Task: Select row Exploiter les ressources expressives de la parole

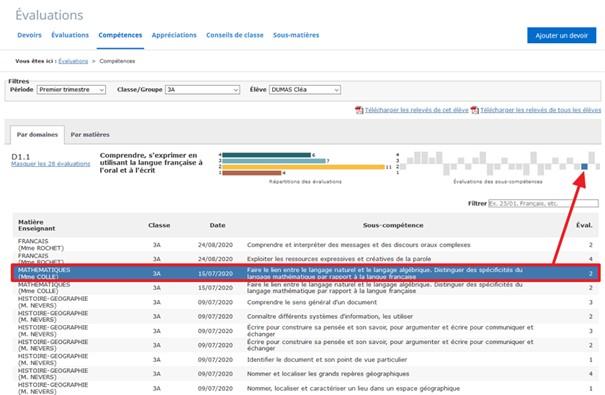Action: [x=306, y=259]
